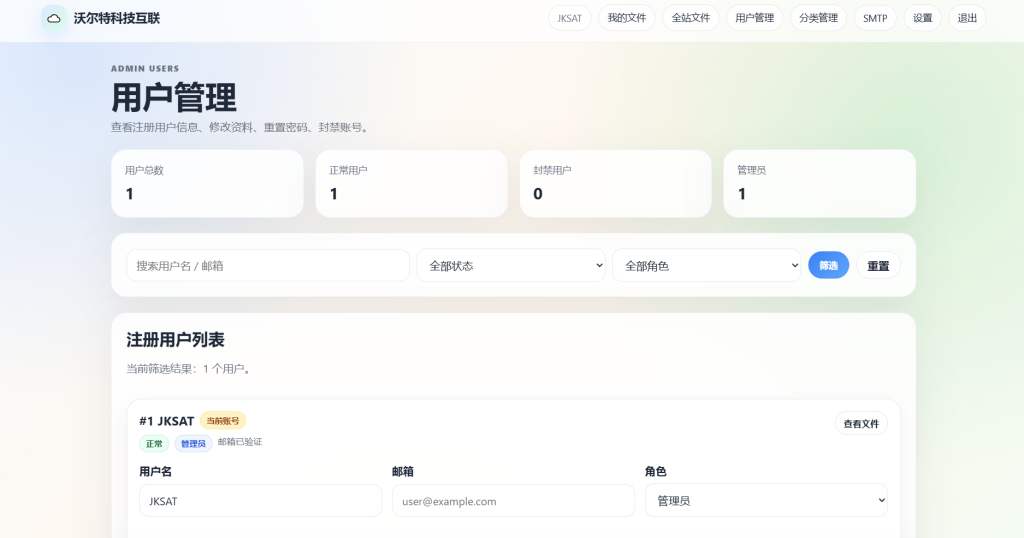1024x538 pixels.
Task: Click the blue 管理员 role badge
Action: pos(193,444)
